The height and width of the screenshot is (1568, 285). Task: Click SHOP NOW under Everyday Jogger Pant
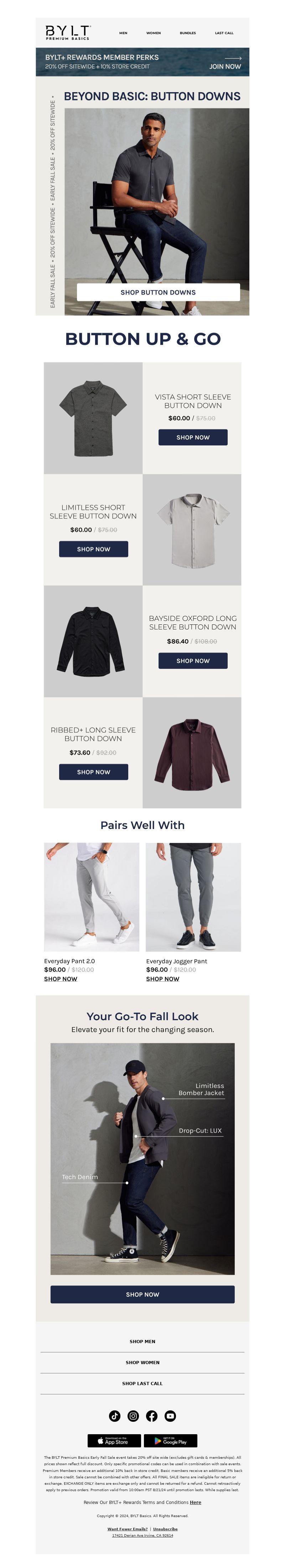[x=162, y=979]
